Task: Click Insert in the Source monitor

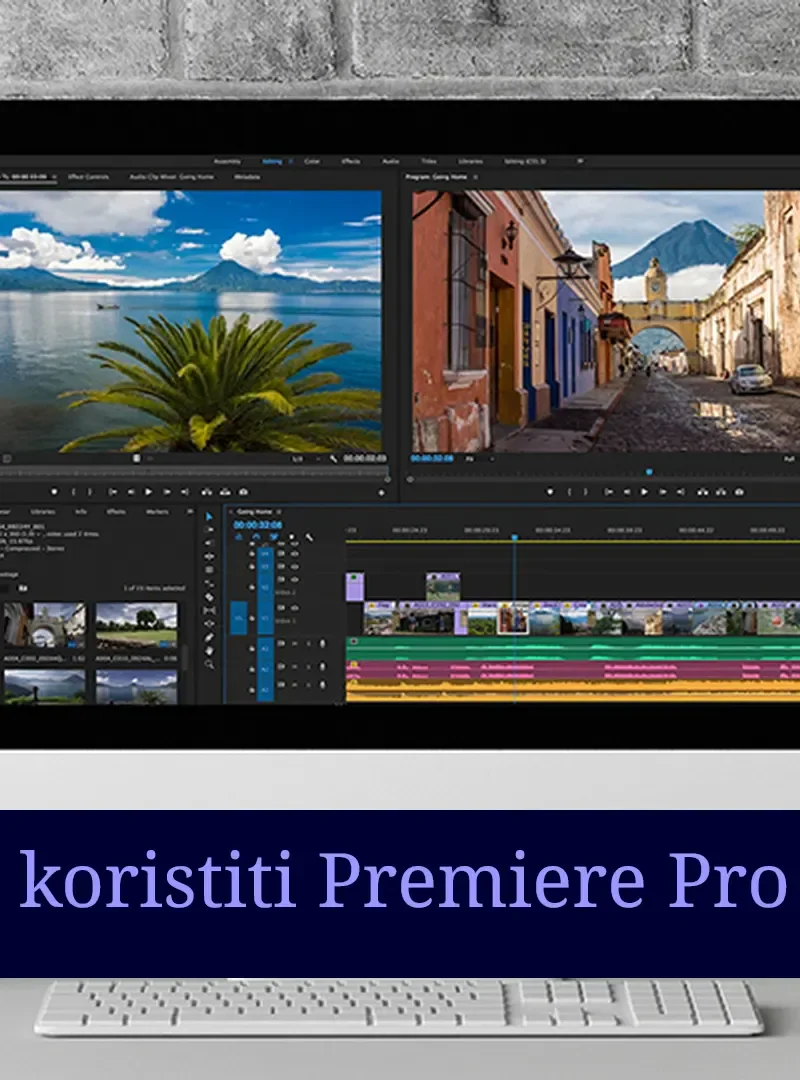Action: (206, 492)
